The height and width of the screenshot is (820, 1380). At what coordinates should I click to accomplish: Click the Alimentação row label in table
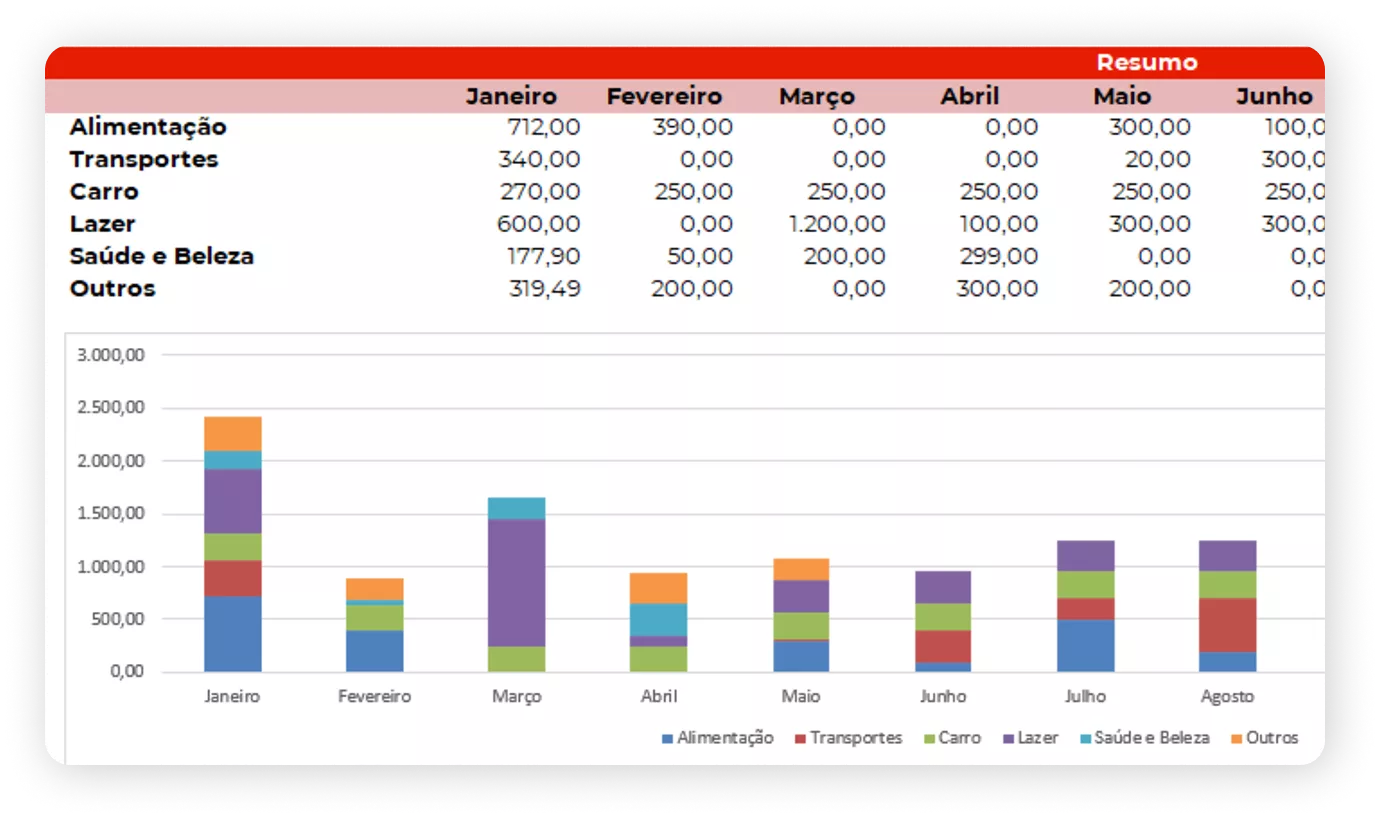point(148,127)
